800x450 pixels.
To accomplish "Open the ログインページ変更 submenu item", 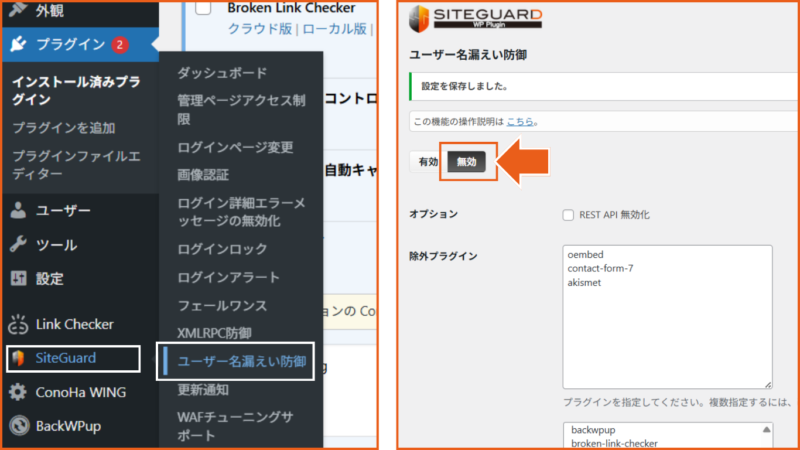I will tap(235, 147).
